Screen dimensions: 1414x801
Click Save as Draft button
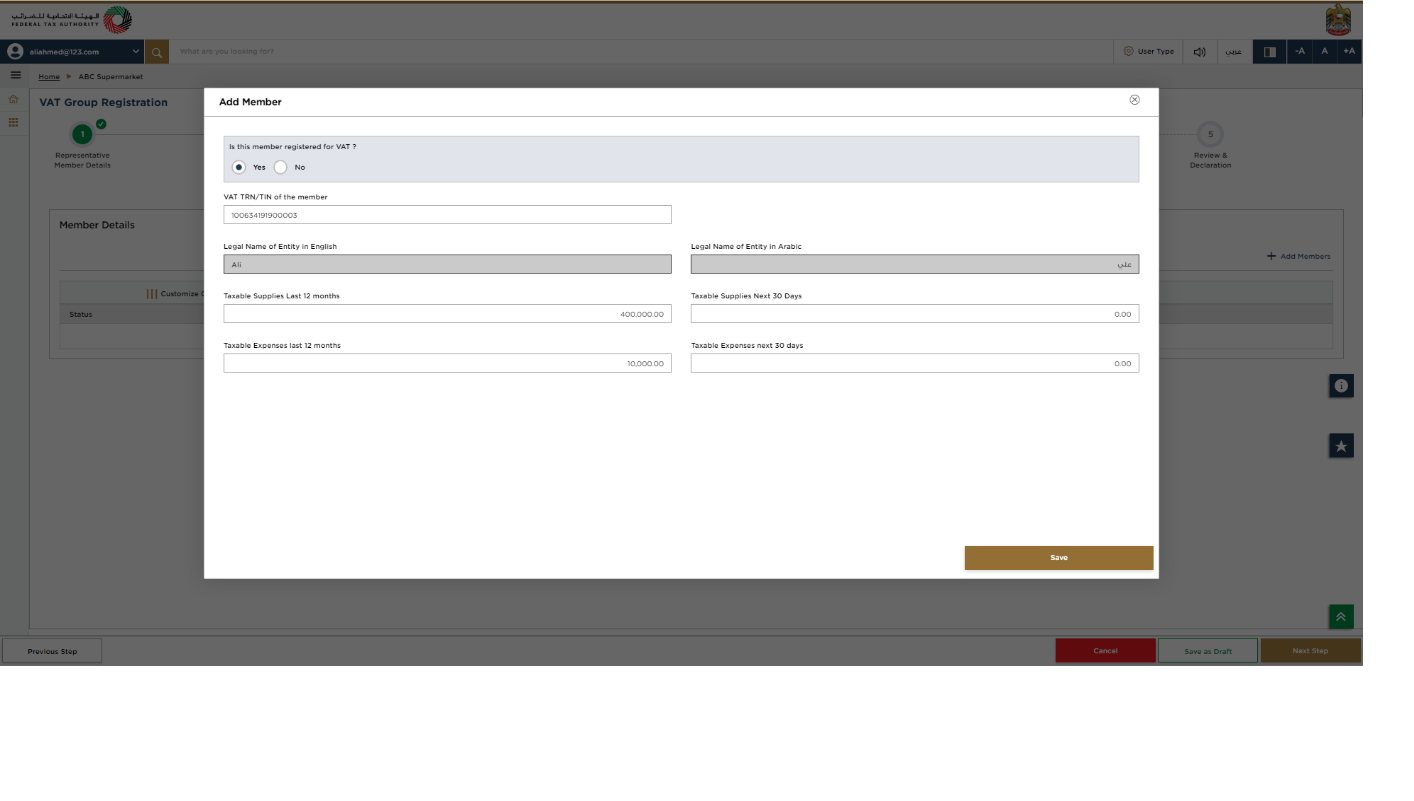[1208, 651]
